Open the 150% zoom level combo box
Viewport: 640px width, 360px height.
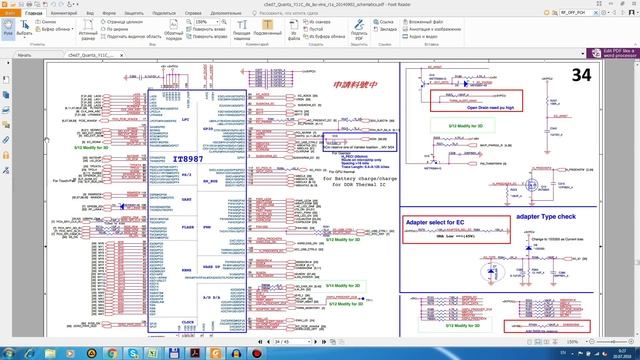(x=207, y=22)
